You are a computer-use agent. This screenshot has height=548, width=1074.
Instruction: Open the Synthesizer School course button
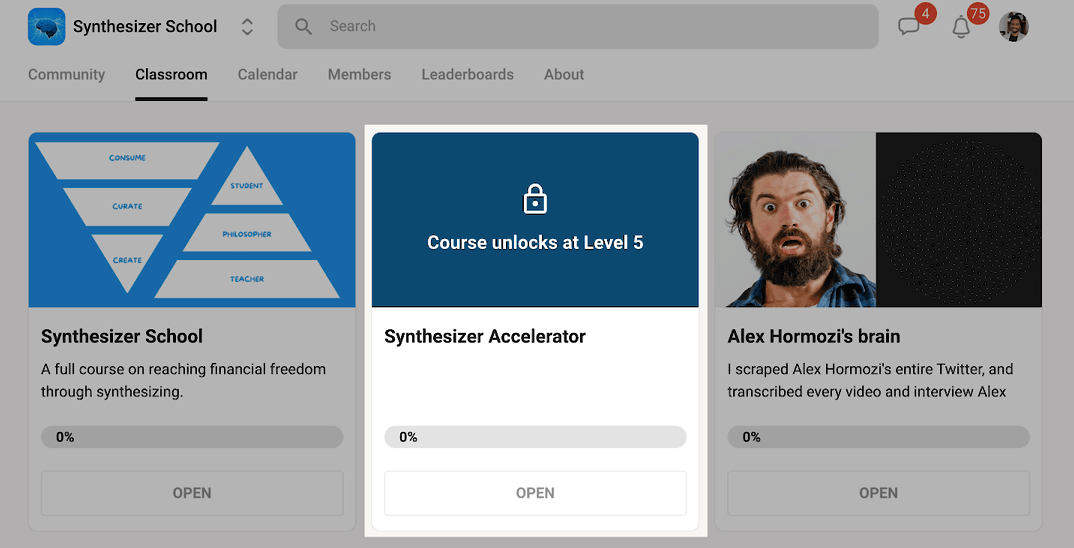[192, 493]
